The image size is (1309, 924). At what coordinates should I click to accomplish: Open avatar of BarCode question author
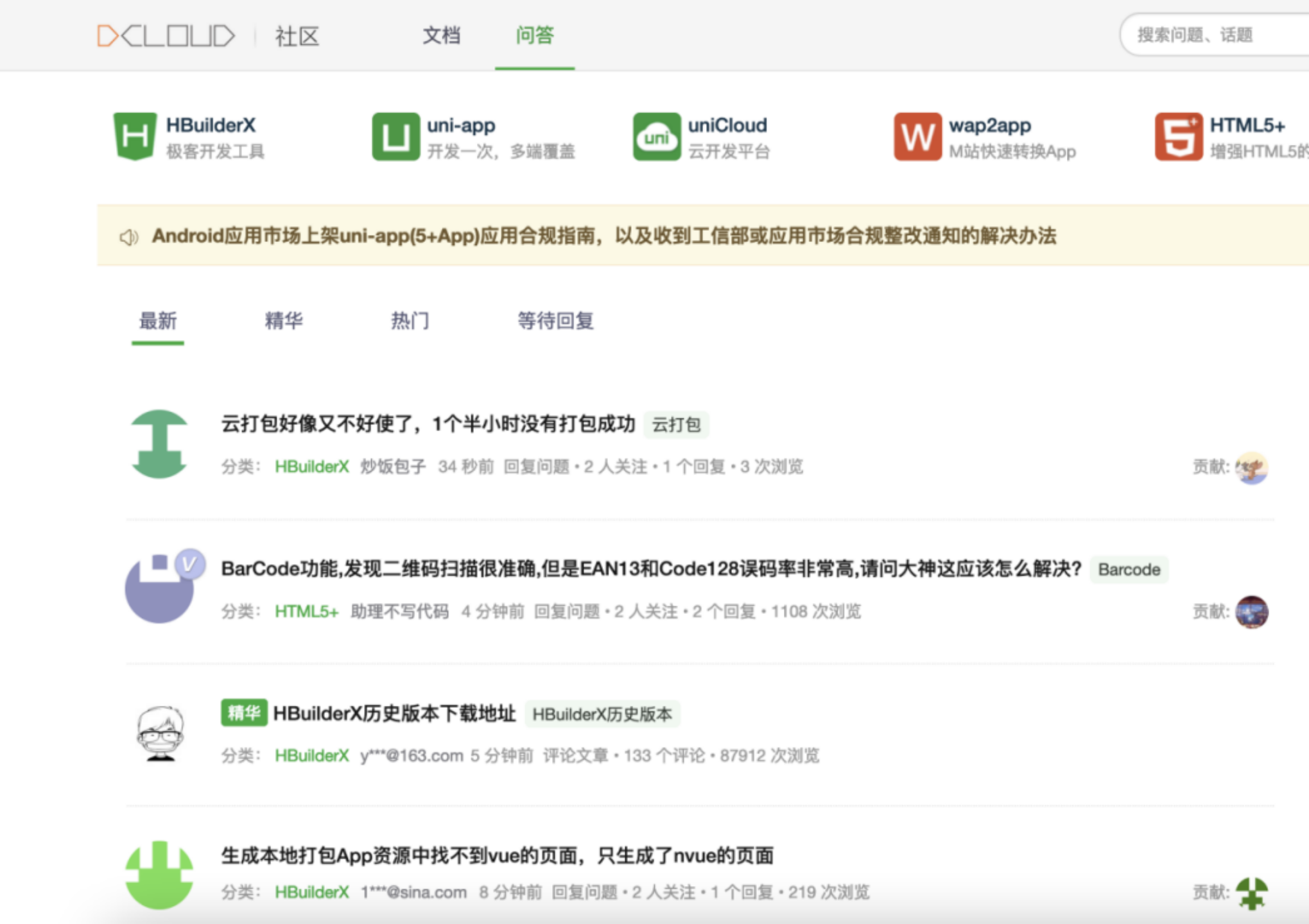click(x=159, y=588)
